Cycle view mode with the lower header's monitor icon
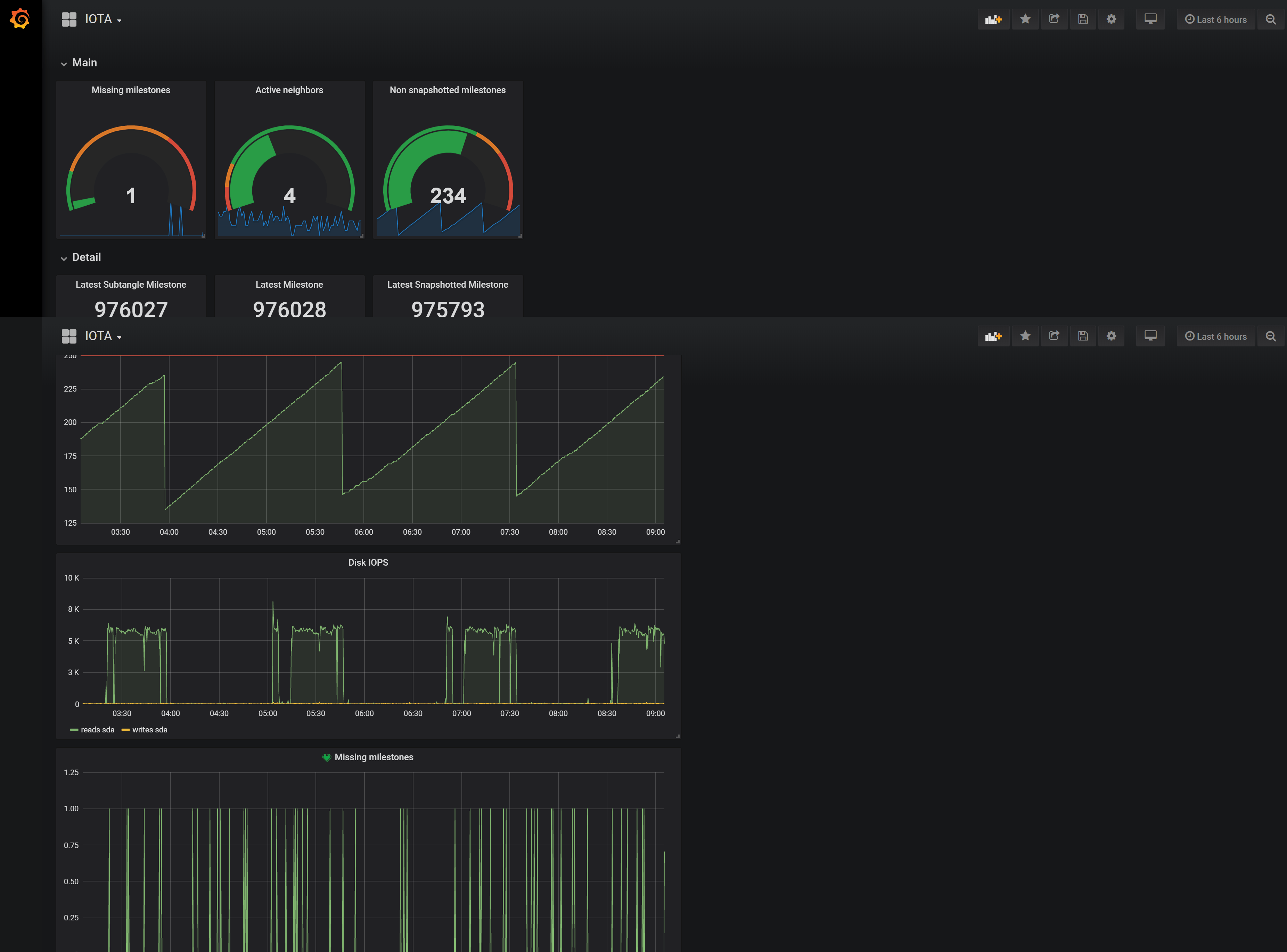The image size is (1287, 952). pos(1150,336)
